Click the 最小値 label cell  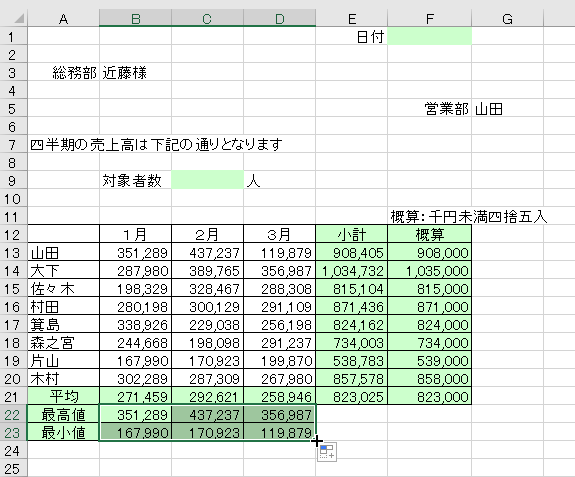click(63, 432)
